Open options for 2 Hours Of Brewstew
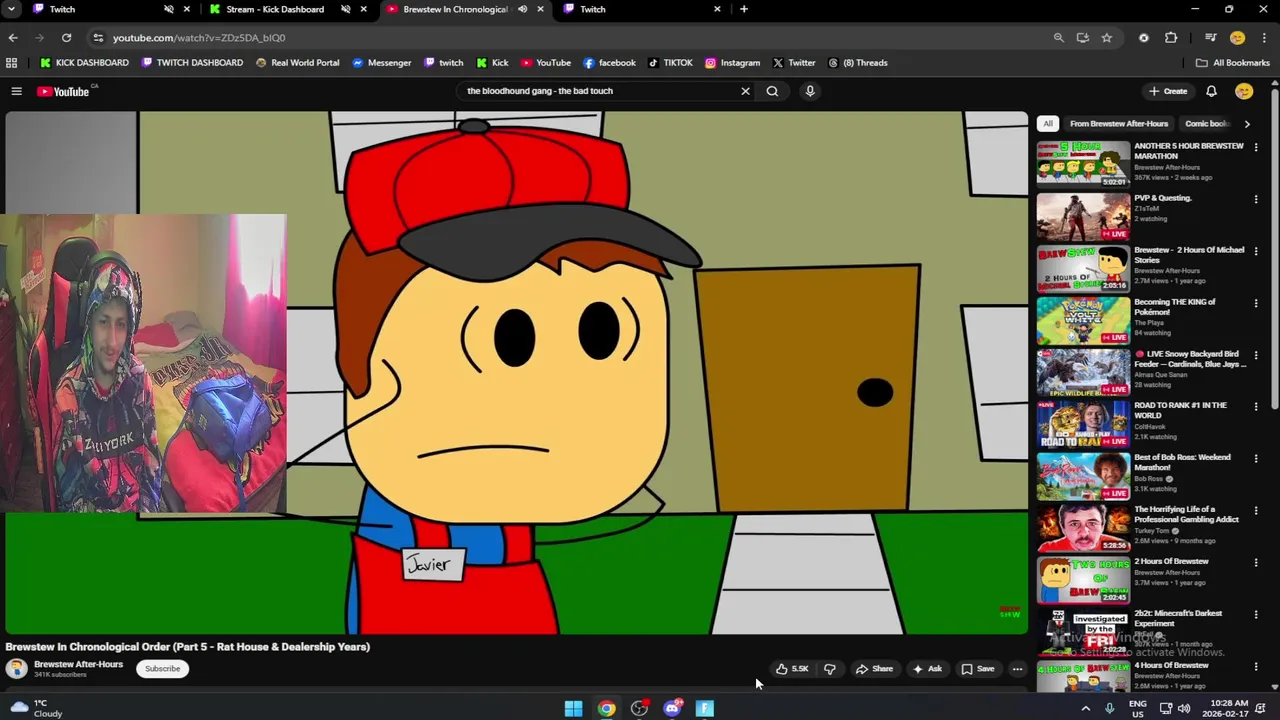 (1256, 562)
